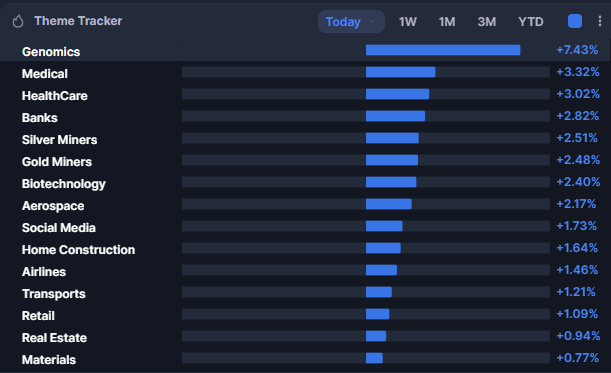Image resolution: width=611 pixels, height=373 pixels.
Task: Switch to the 1W timeframe
Action: click(x=408, y=22)
